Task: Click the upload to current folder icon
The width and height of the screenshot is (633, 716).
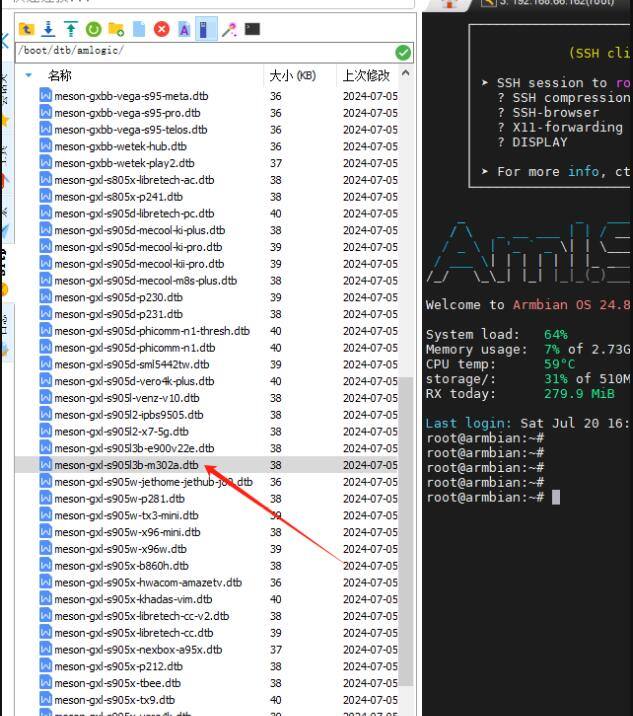Action: 71,30
